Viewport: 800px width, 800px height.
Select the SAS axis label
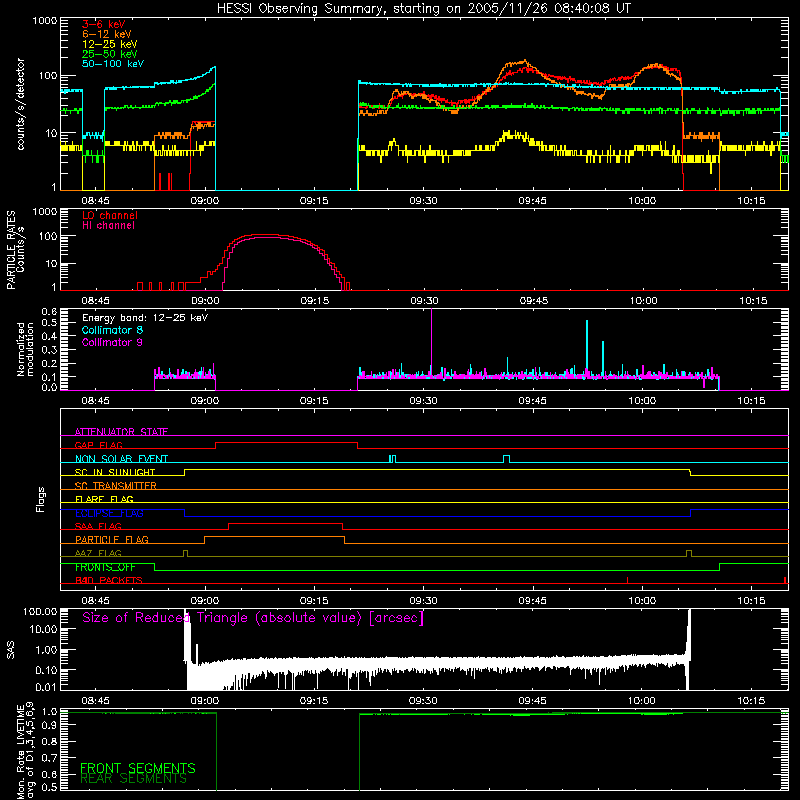tap(11, 649)
